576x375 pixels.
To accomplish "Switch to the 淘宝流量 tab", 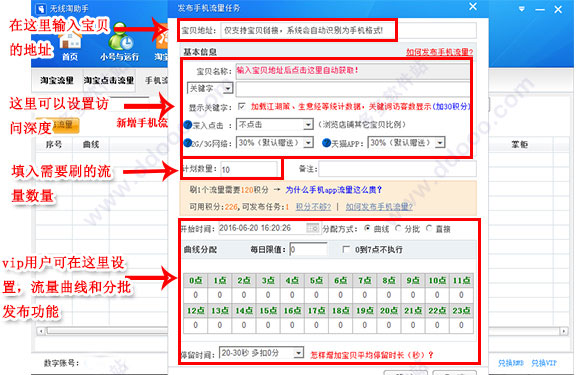I will [57, 80].
